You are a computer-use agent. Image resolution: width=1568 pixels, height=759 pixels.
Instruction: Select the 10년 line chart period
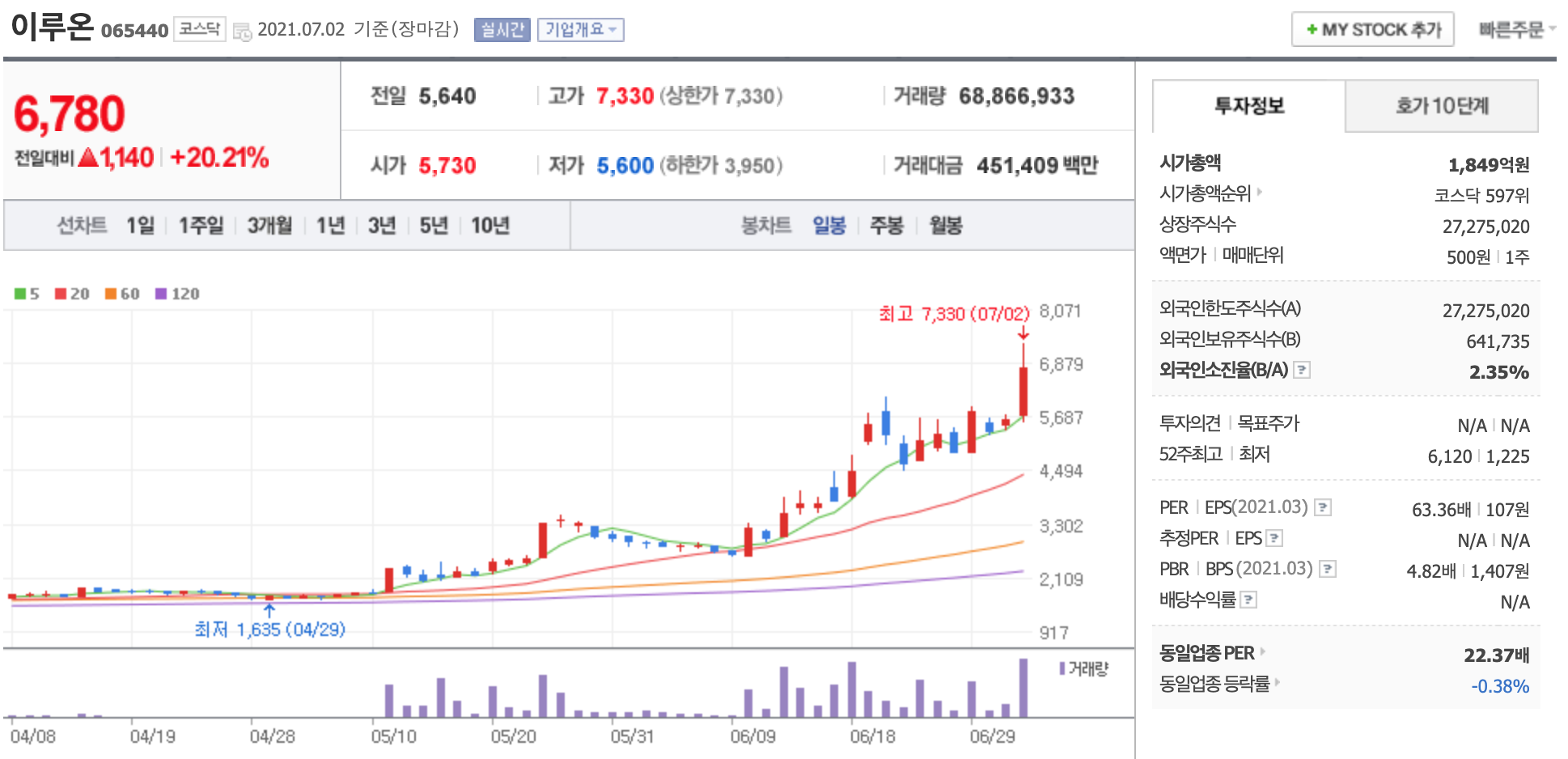coord(490,225)
